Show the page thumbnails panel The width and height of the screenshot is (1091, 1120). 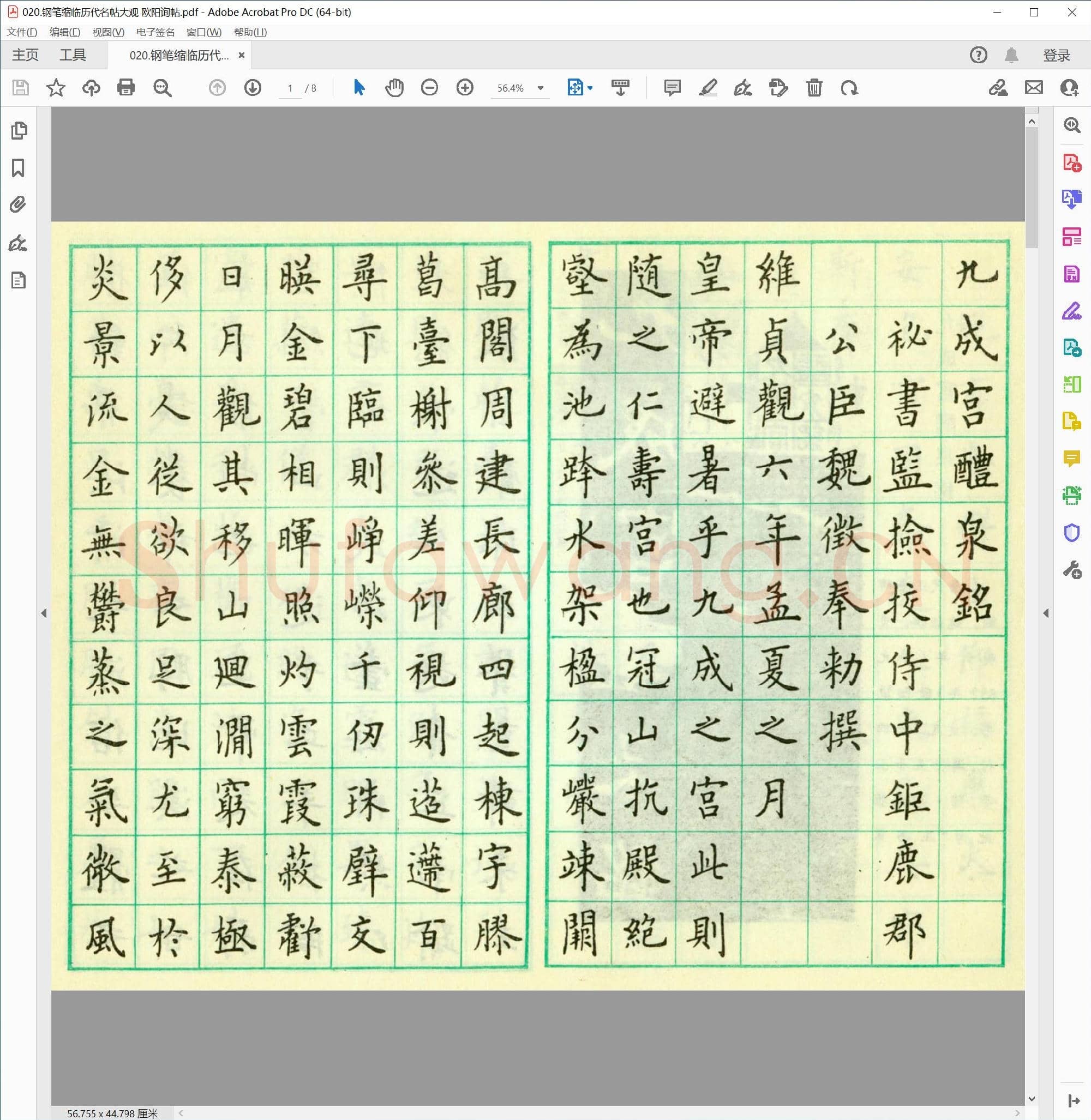19,131
